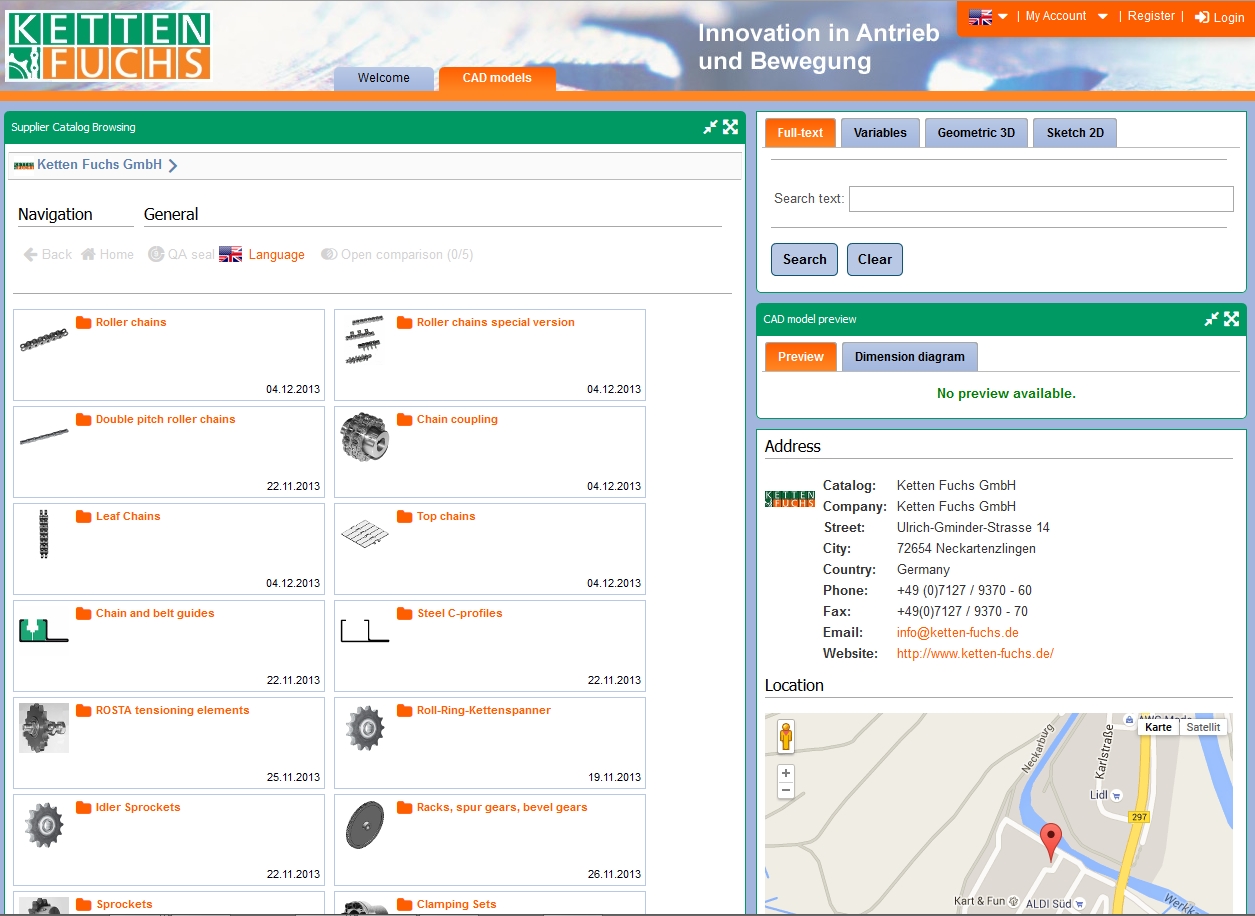This screenshot has height=916, width=1255.
Task: Expand the My Account dropdown
Action: pos(1102,17)
